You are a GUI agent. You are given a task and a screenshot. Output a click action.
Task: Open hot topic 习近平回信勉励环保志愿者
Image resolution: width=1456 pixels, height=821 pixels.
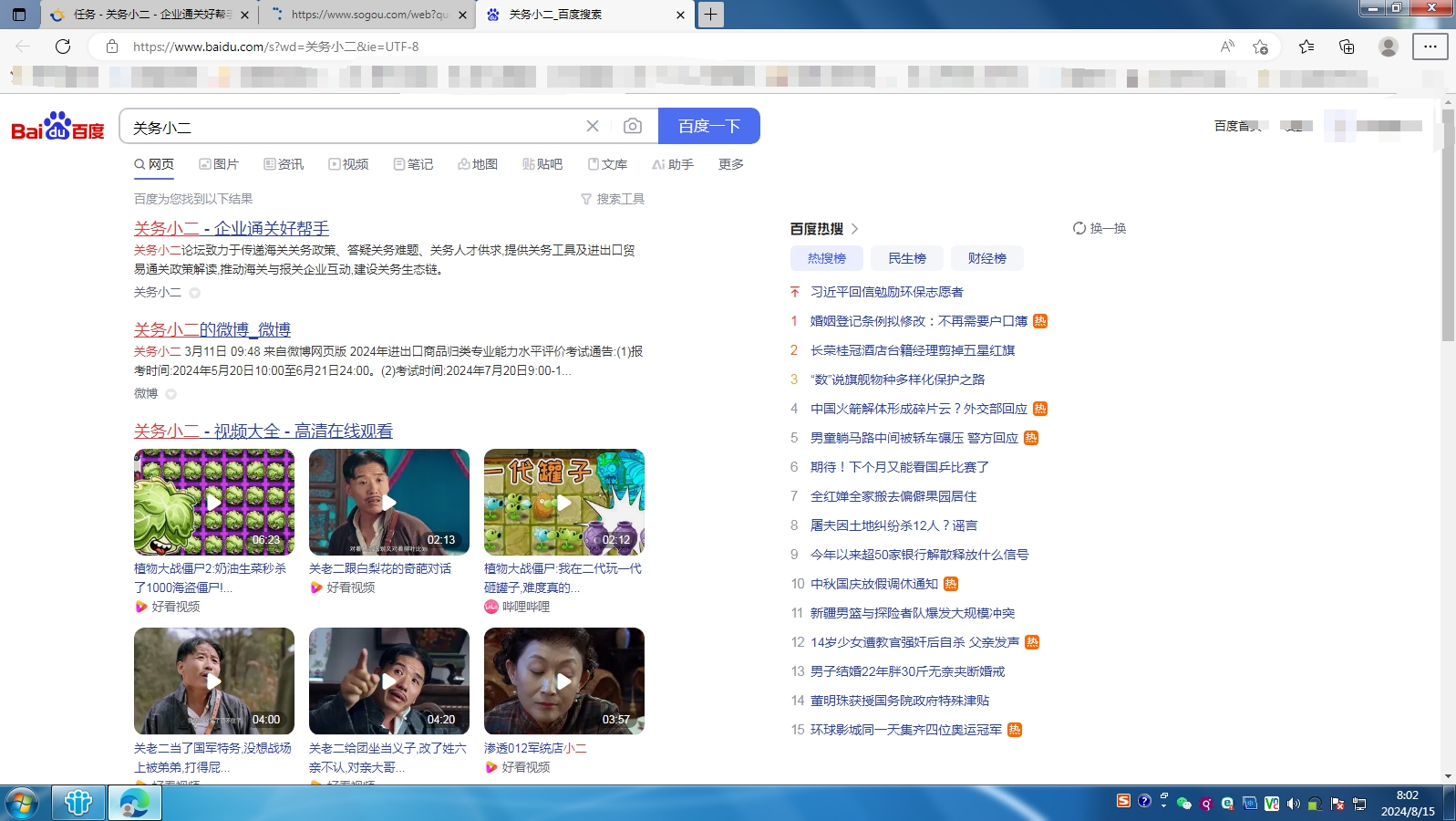tap(887, 292)
